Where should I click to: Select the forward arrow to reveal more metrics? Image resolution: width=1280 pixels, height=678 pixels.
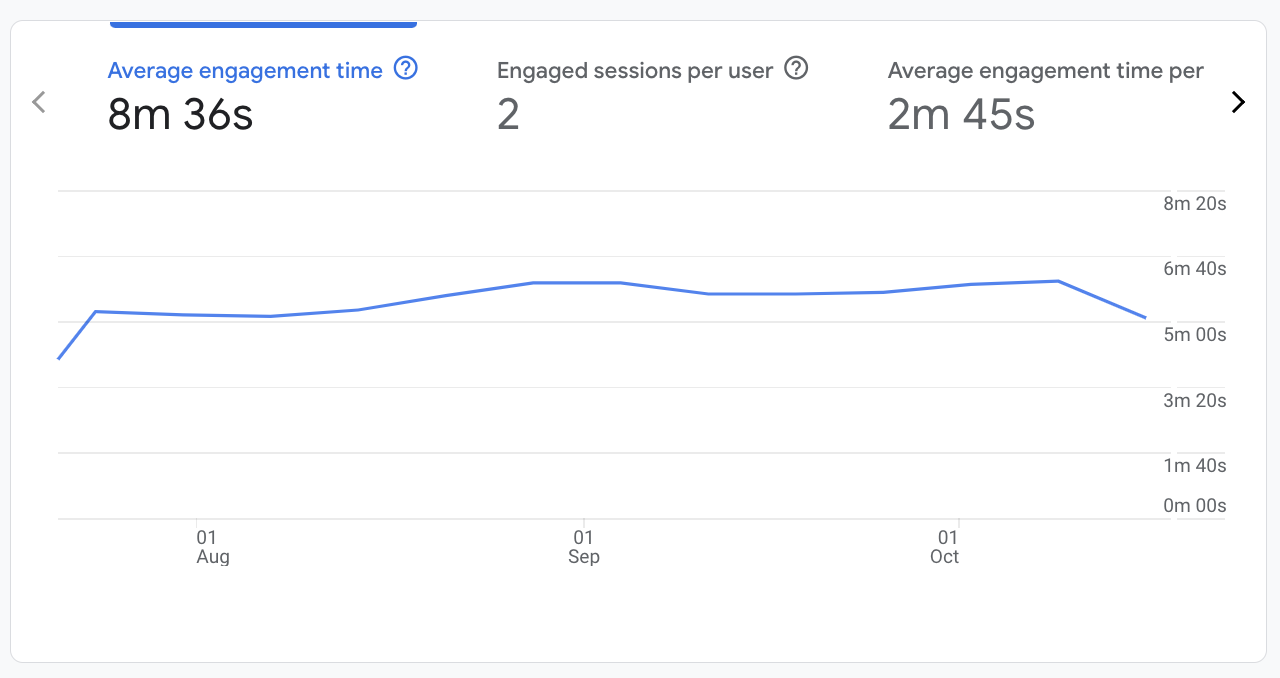1238,101
